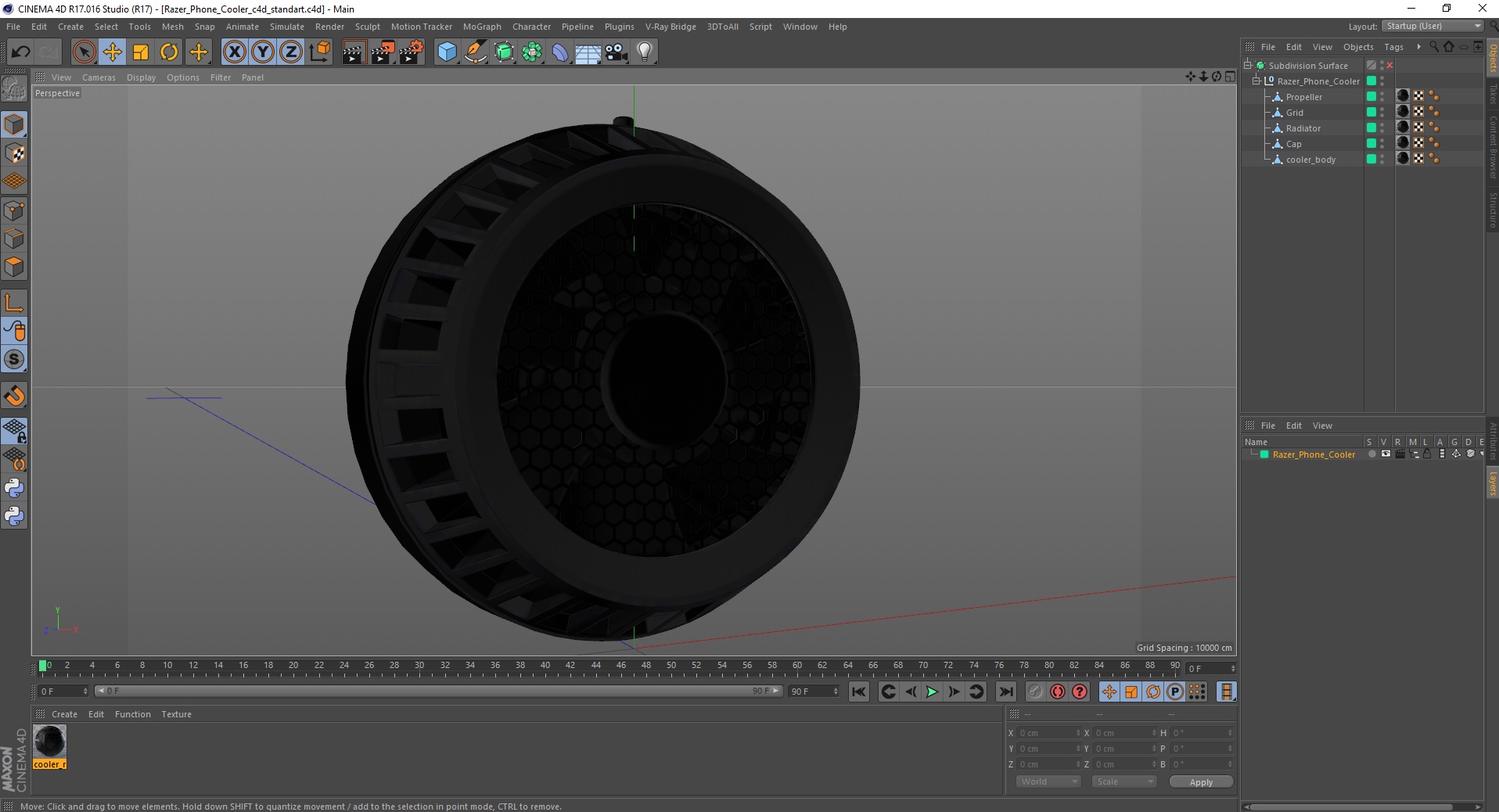
Task: Toggle Y-axis lock button
Action: (x=263, y=52)
